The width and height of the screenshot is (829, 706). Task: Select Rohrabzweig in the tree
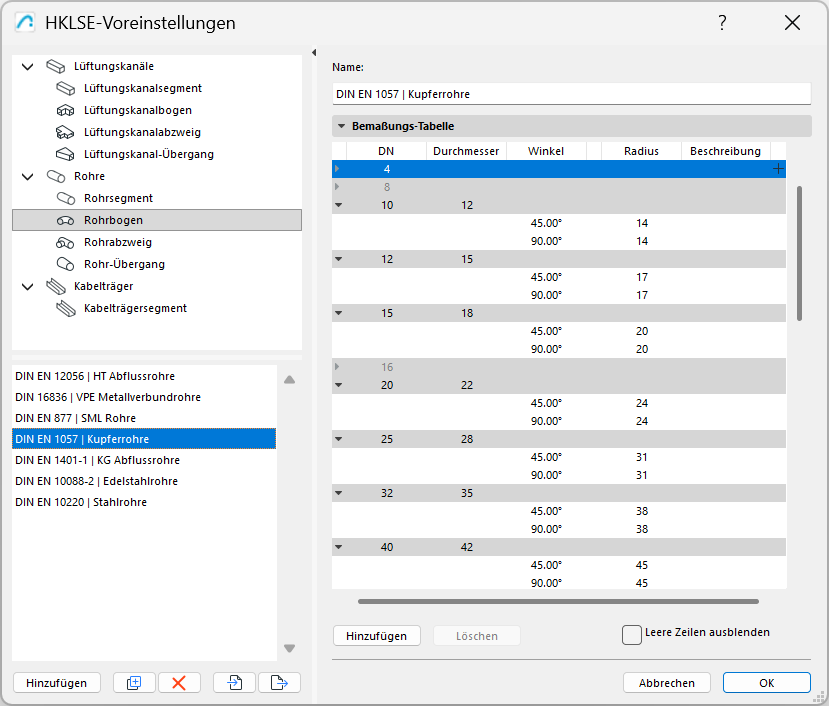coord(118,243)
